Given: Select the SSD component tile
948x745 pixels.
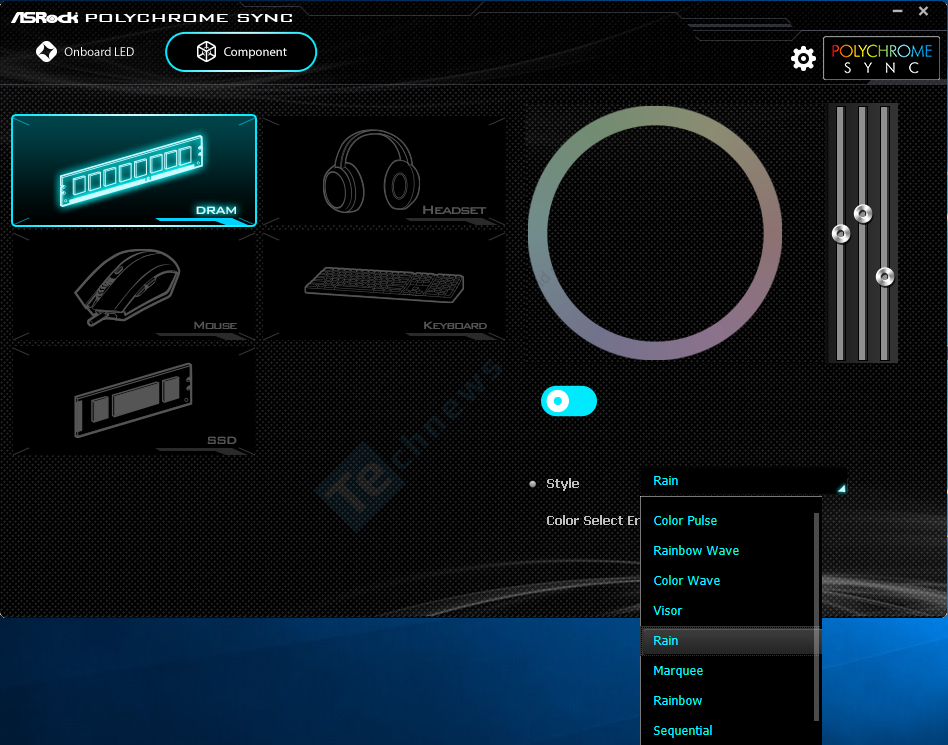Looking at the screenshot, I should coord(134,400).
